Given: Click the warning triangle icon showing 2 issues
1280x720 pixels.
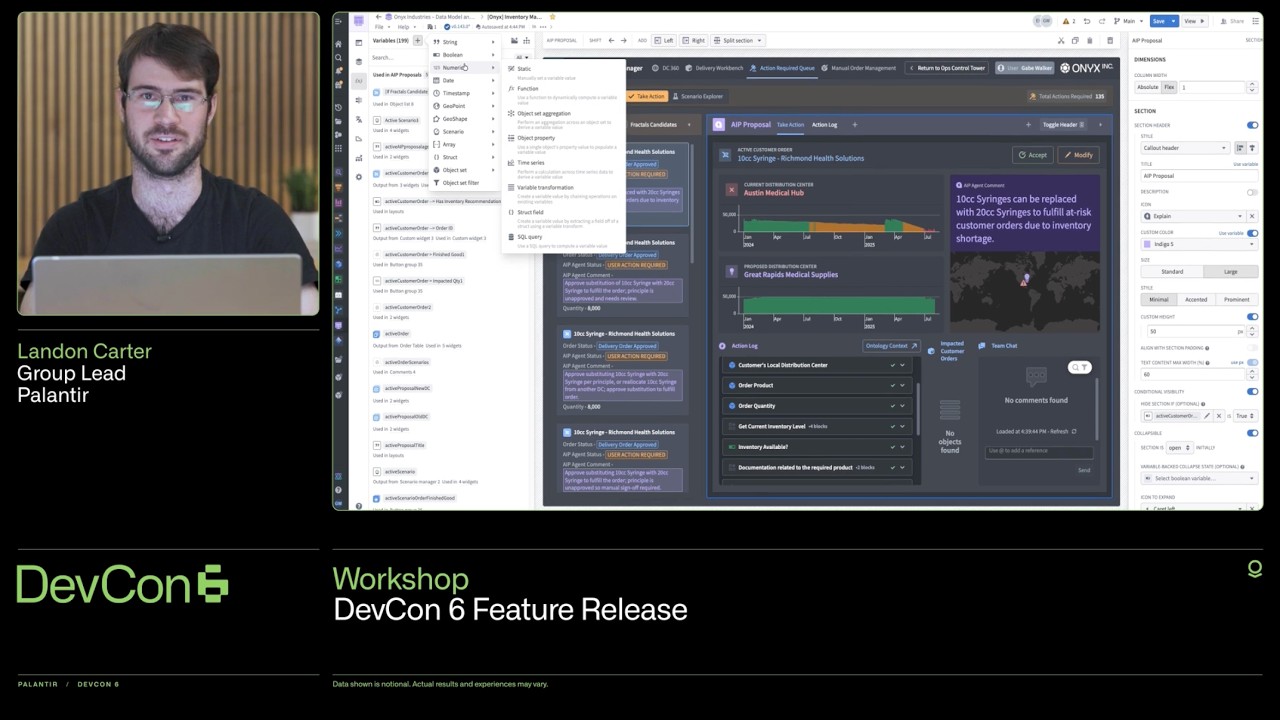Looking at the screenshot, I should pos(1066,21).
